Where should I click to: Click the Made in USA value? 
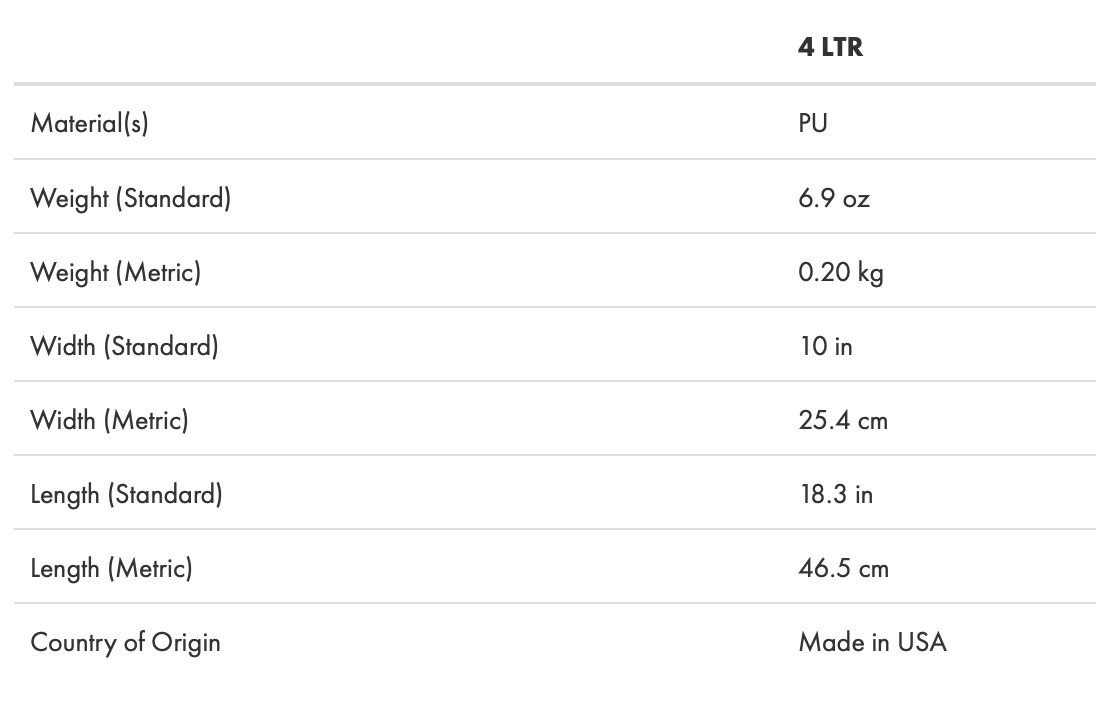tap(872, 642)
